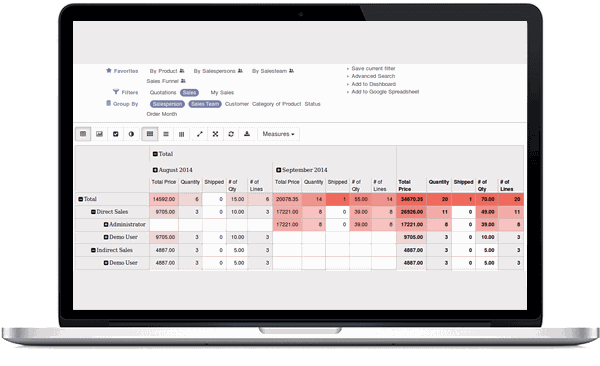Image resolution: width=600 pixels, height=366 pixels.
Task: Click shared-users icon beside By Product
Action: tap(182, 71)
